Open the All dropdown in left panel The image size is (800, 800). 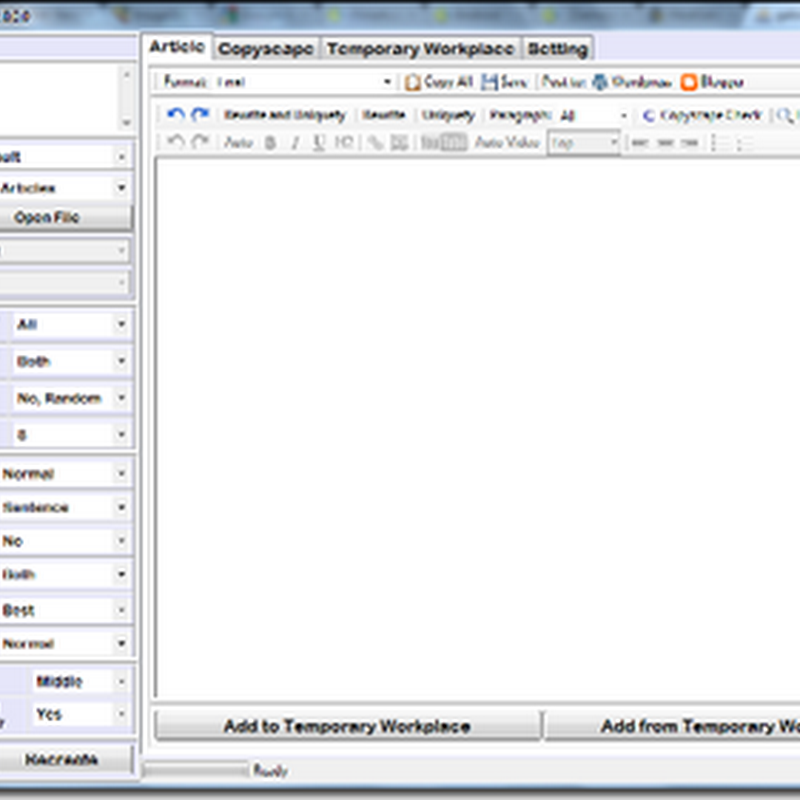(x=71, y=324)
